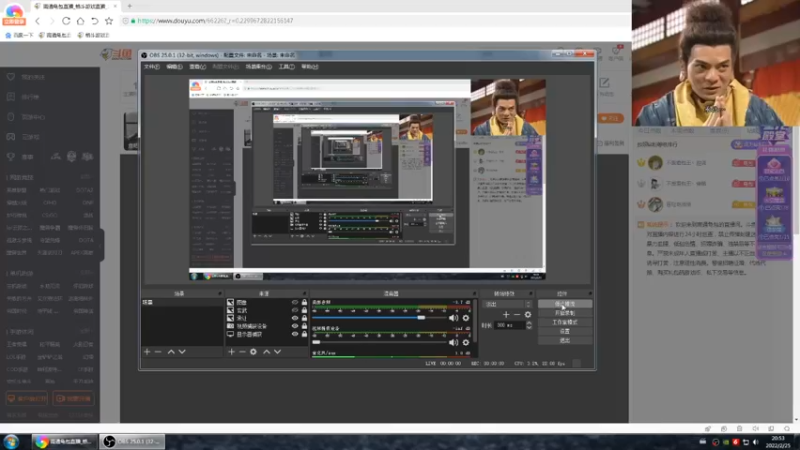Screen dimensions: 800x450
Task: Click Start Recording in OBS Controls
Action: [565, 313]
